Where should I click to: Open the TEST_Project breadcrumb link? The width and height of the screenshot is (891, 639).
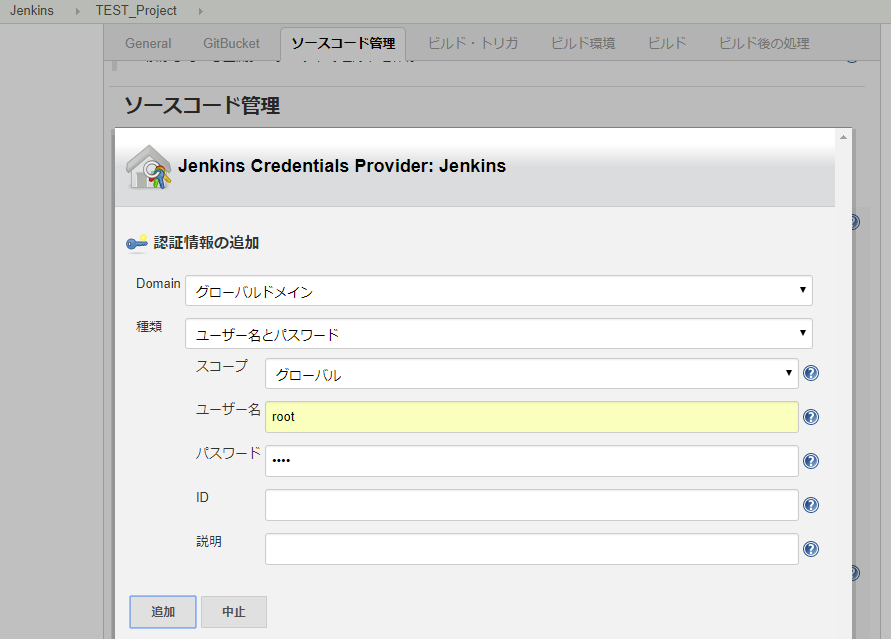click(136, 11)
